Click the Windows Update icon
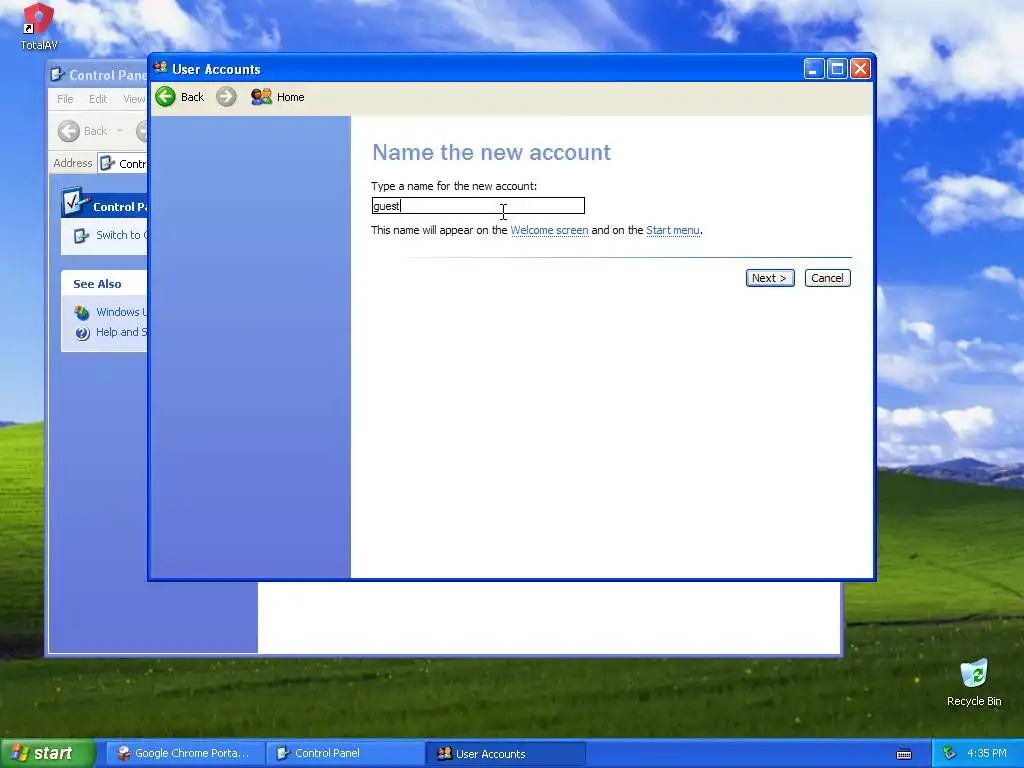Viewport: 1024px width, 768px height. coord(82,312)
